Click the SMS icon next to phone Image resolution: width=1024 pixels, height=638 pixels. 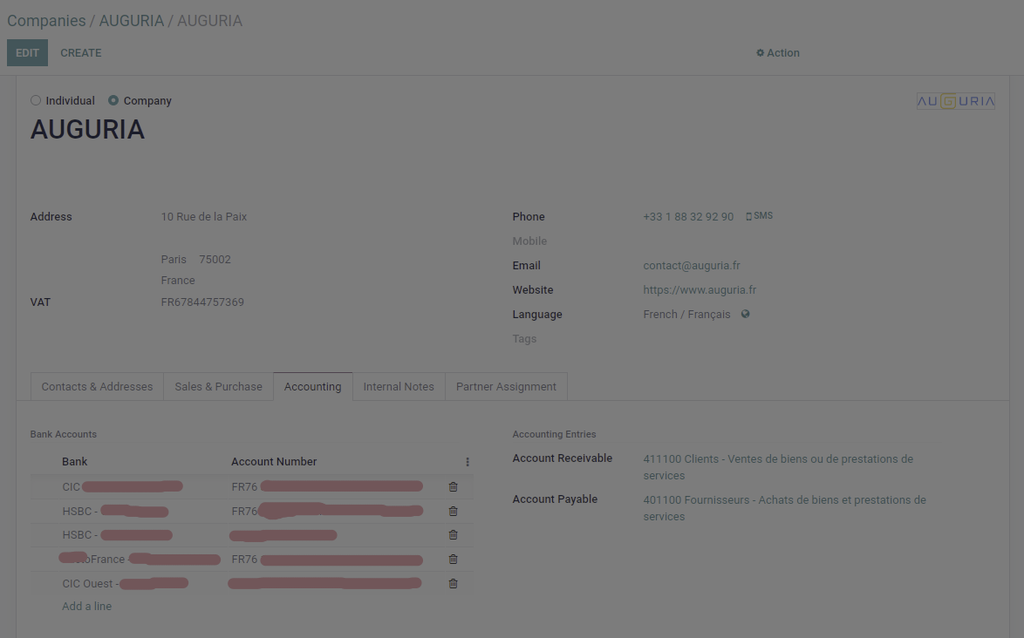(759, 215)
